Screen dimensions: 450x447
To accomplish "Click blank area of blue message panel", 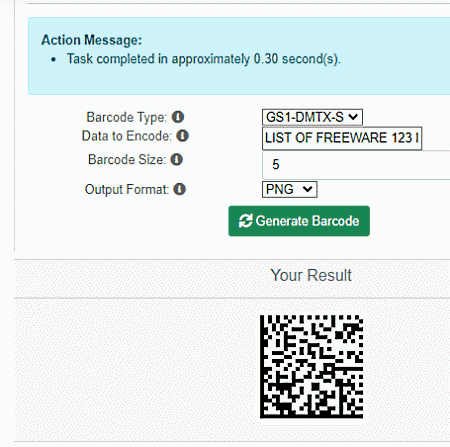I will [233, 82].
